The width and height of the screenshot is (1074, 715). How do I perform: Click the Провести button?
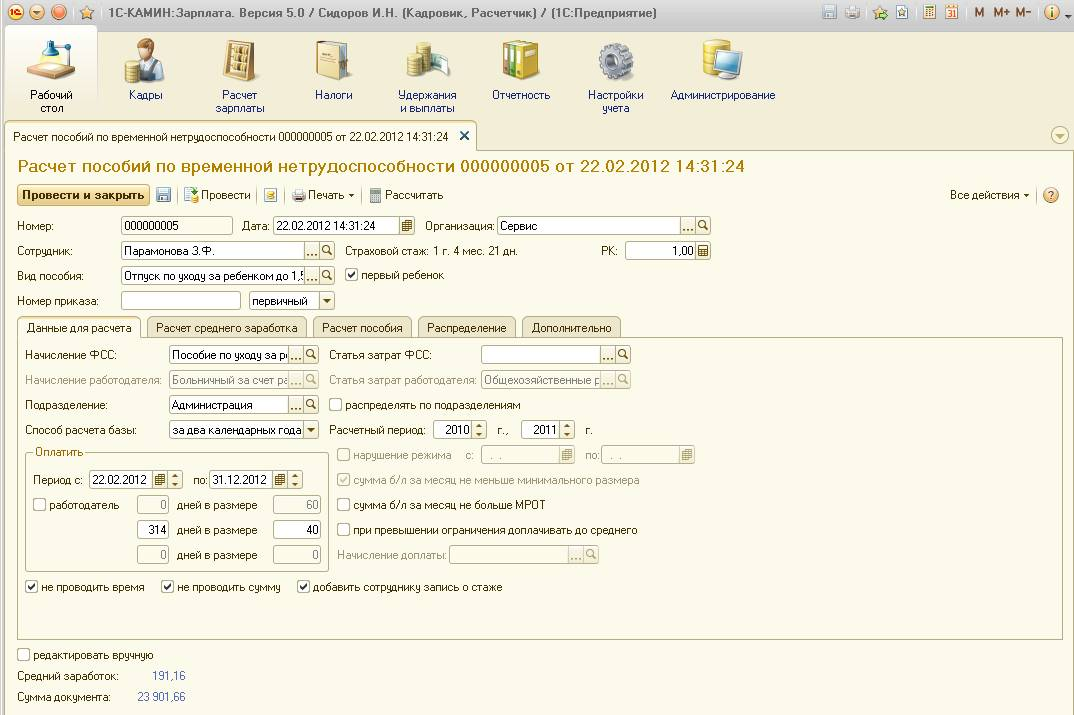tap(217, 195)
